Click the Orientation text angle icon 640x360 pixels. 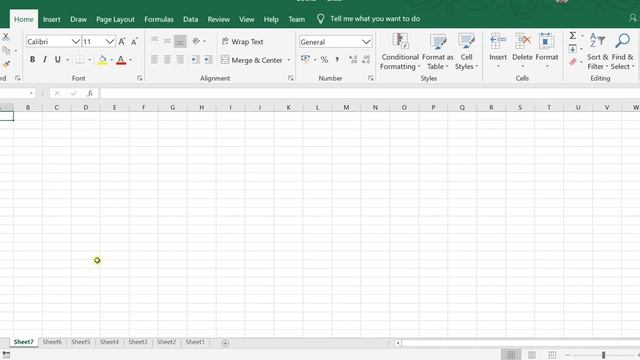pyautogui.click(x=196, y=41)
